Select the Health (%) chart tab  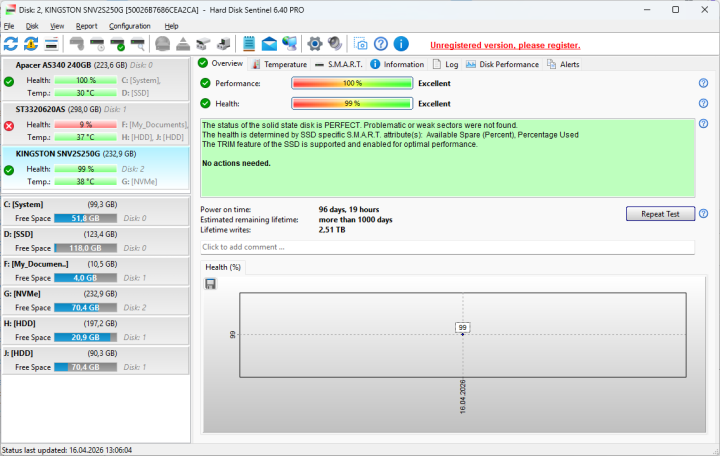tap(223, 267)
